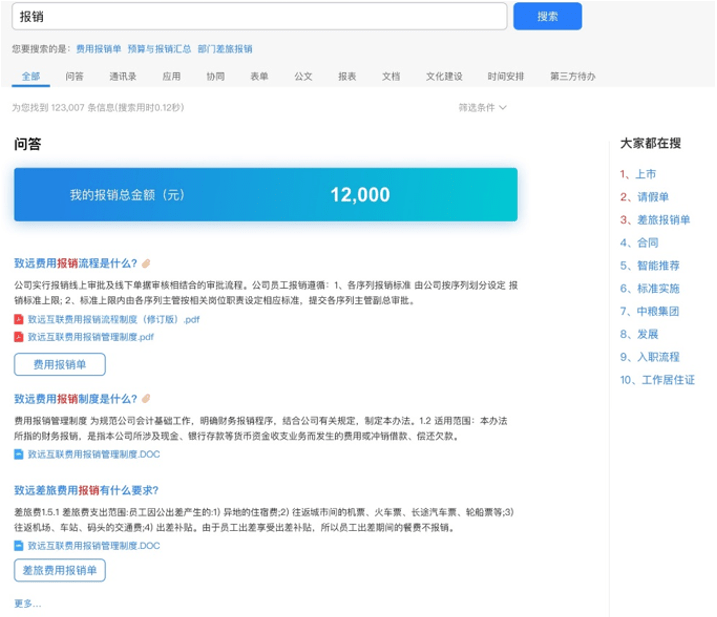
Task: Click attachment icon beside 致远费用报销制度是什么 title
Action: [x=146, y=399]
